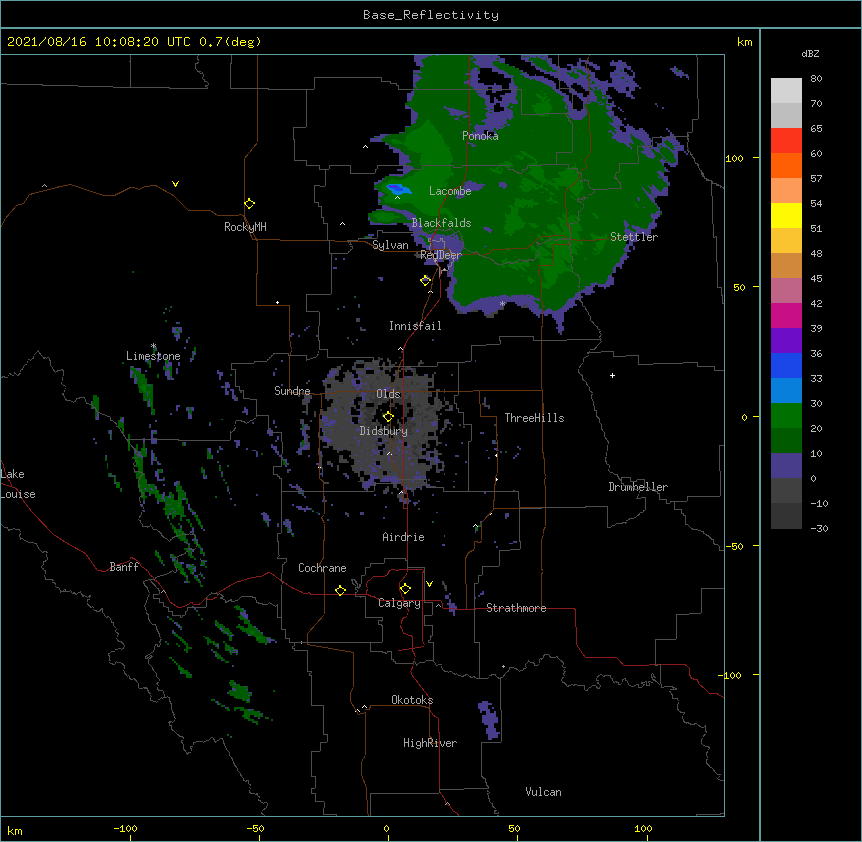Click the Ponoka city label

pos(480,136)
